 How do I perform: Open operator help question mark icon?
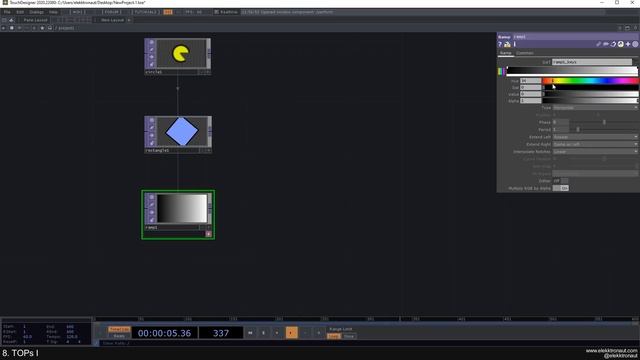pyautogui.click(x=500, y=44)
